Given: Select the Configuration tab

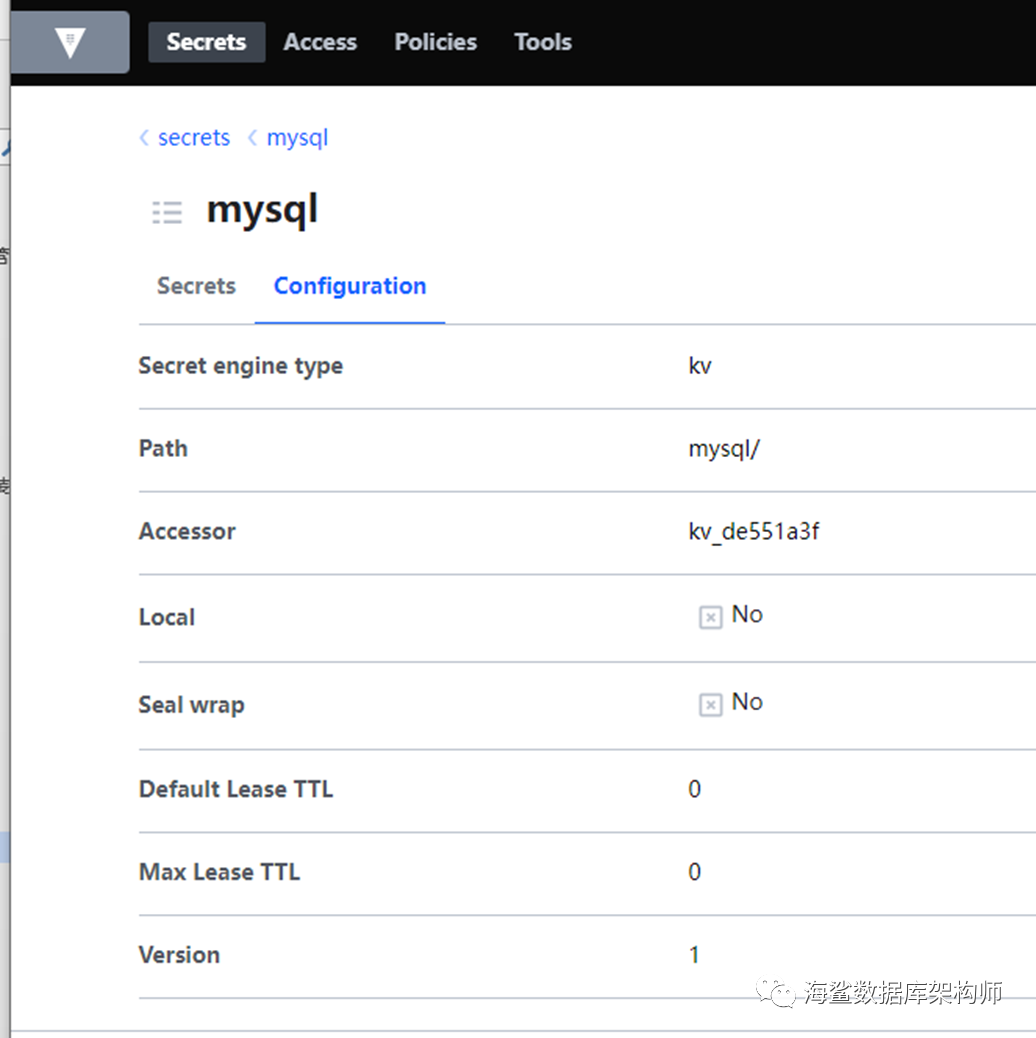Looking at the screenshot, I should point(350,286).
